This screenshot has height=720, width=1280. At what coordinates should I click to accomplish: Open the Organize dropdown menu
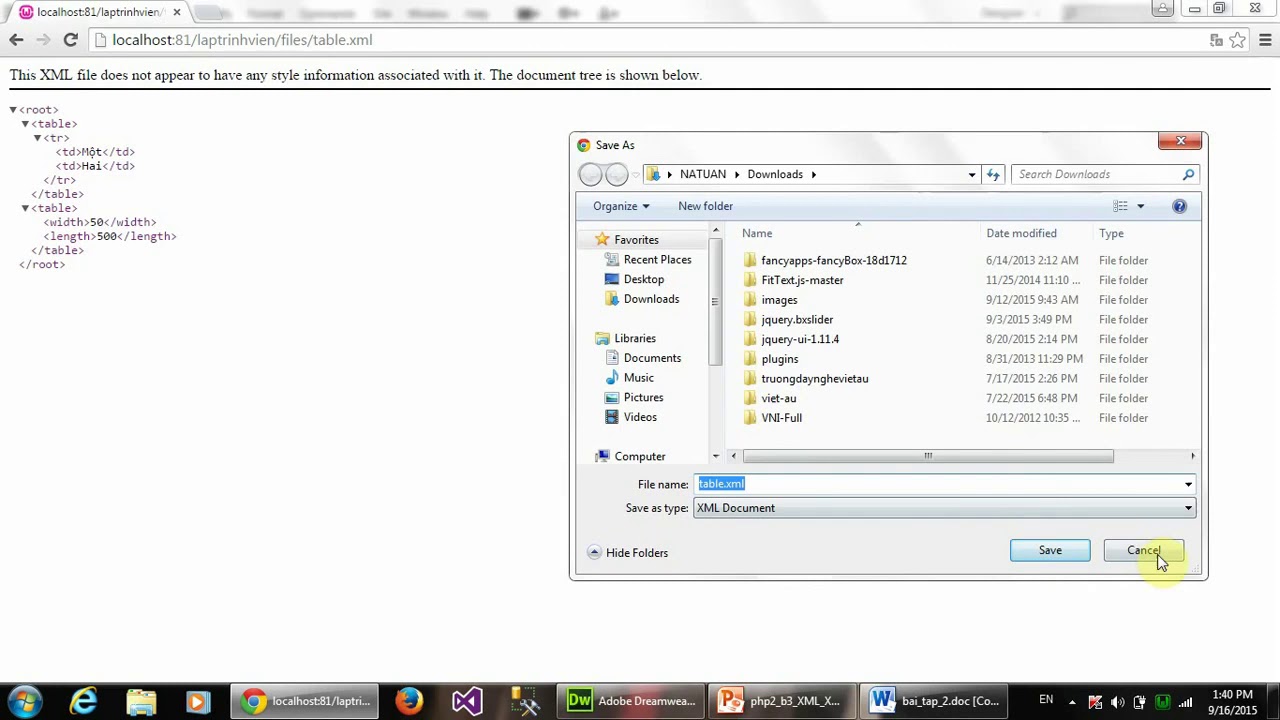click(x=621, y=206)
